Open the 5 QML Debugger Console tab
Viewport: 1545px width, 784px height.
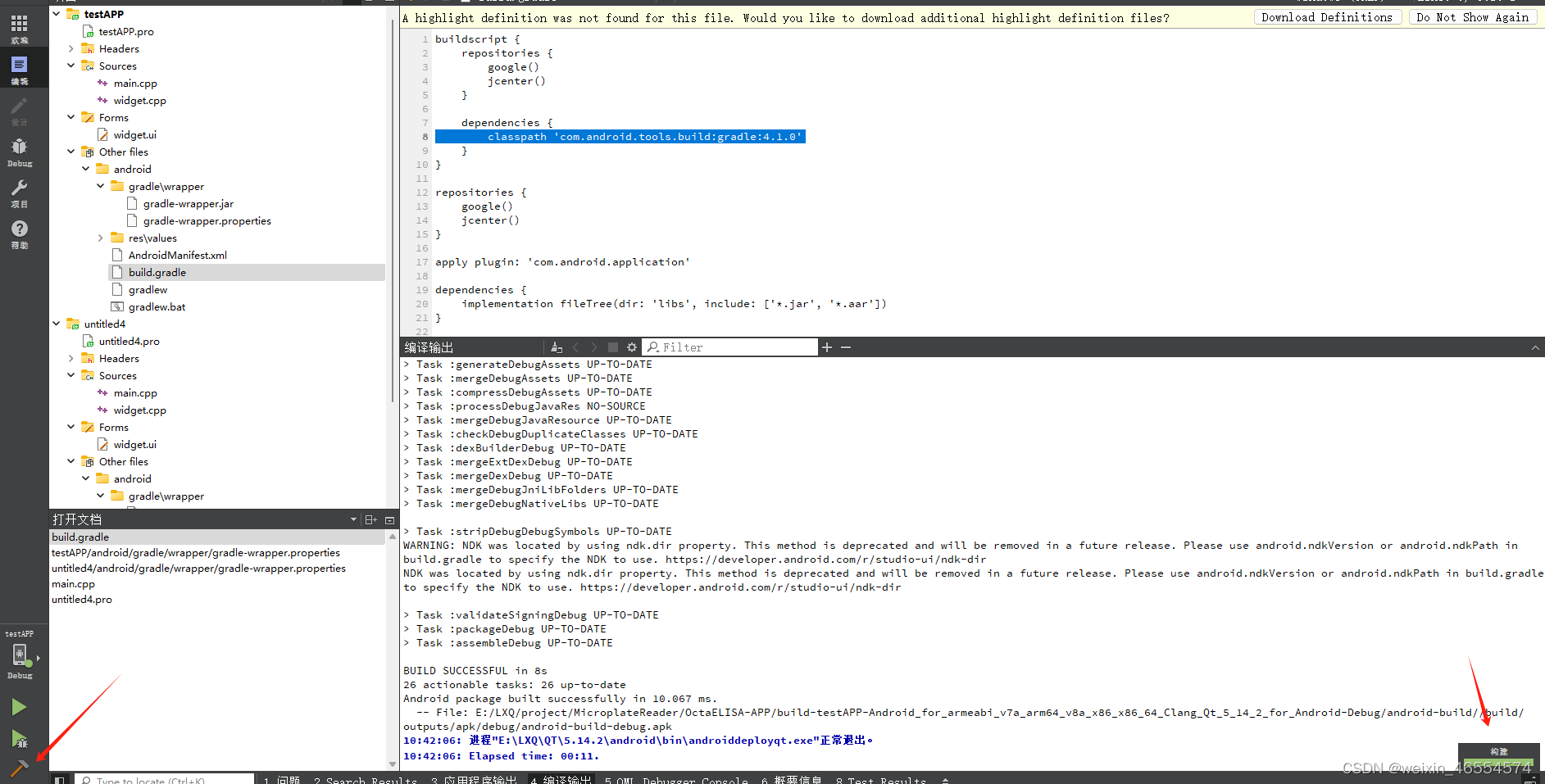click(x=676, y=780)
